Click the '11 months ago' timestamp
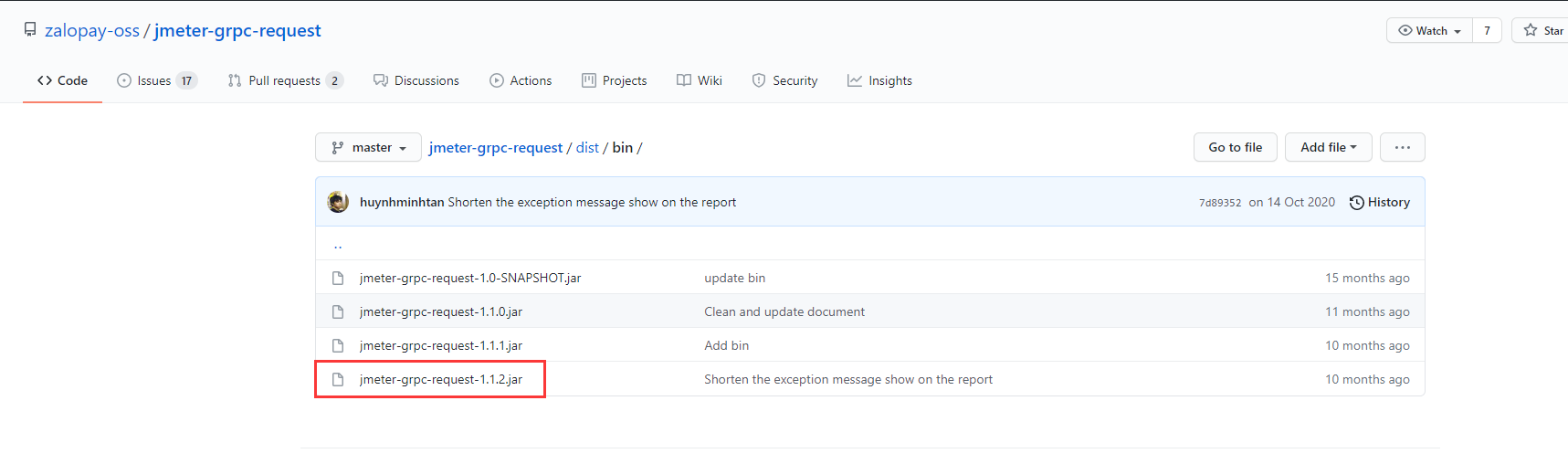 pos(1367,311)
